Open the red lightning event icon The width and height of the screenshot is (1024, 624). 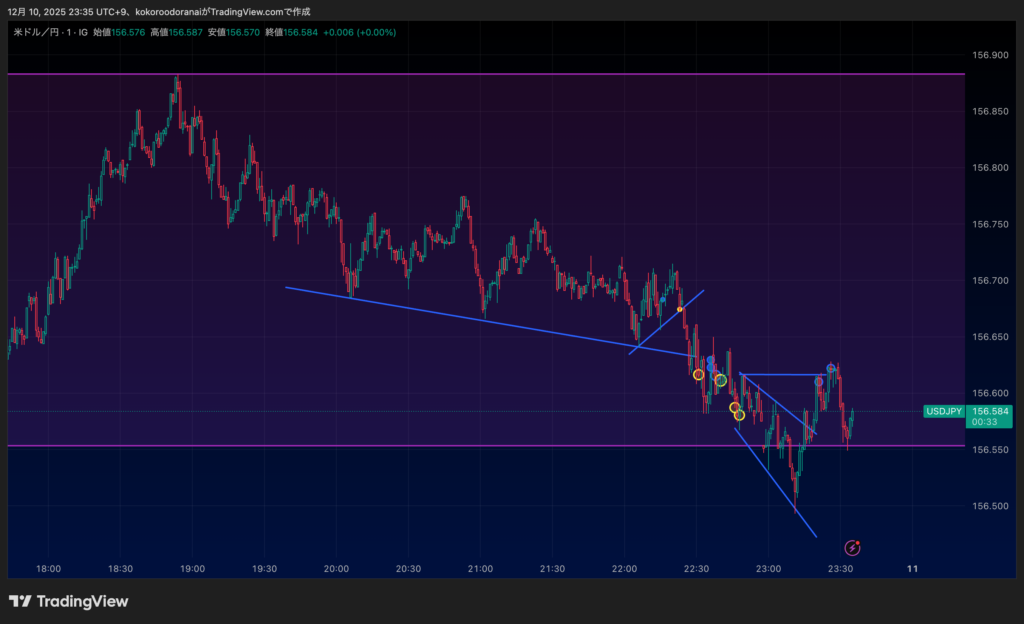pos(852,547)
